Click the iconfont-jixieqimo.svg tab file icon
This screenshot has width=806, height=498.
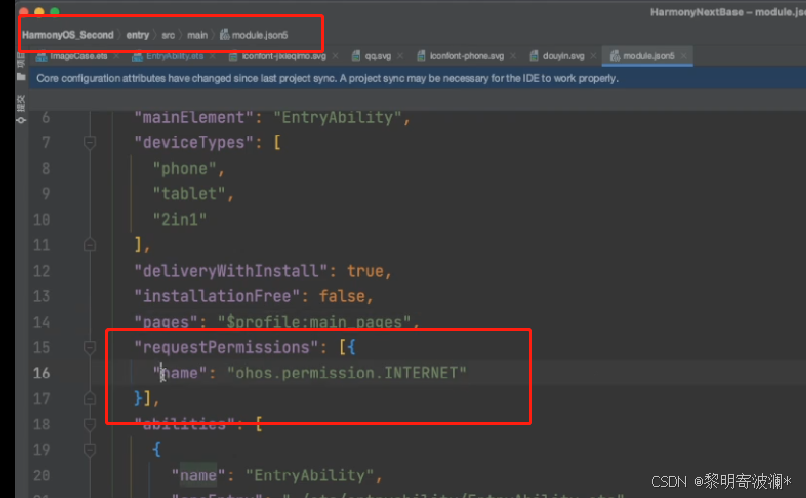coord(233,56)
